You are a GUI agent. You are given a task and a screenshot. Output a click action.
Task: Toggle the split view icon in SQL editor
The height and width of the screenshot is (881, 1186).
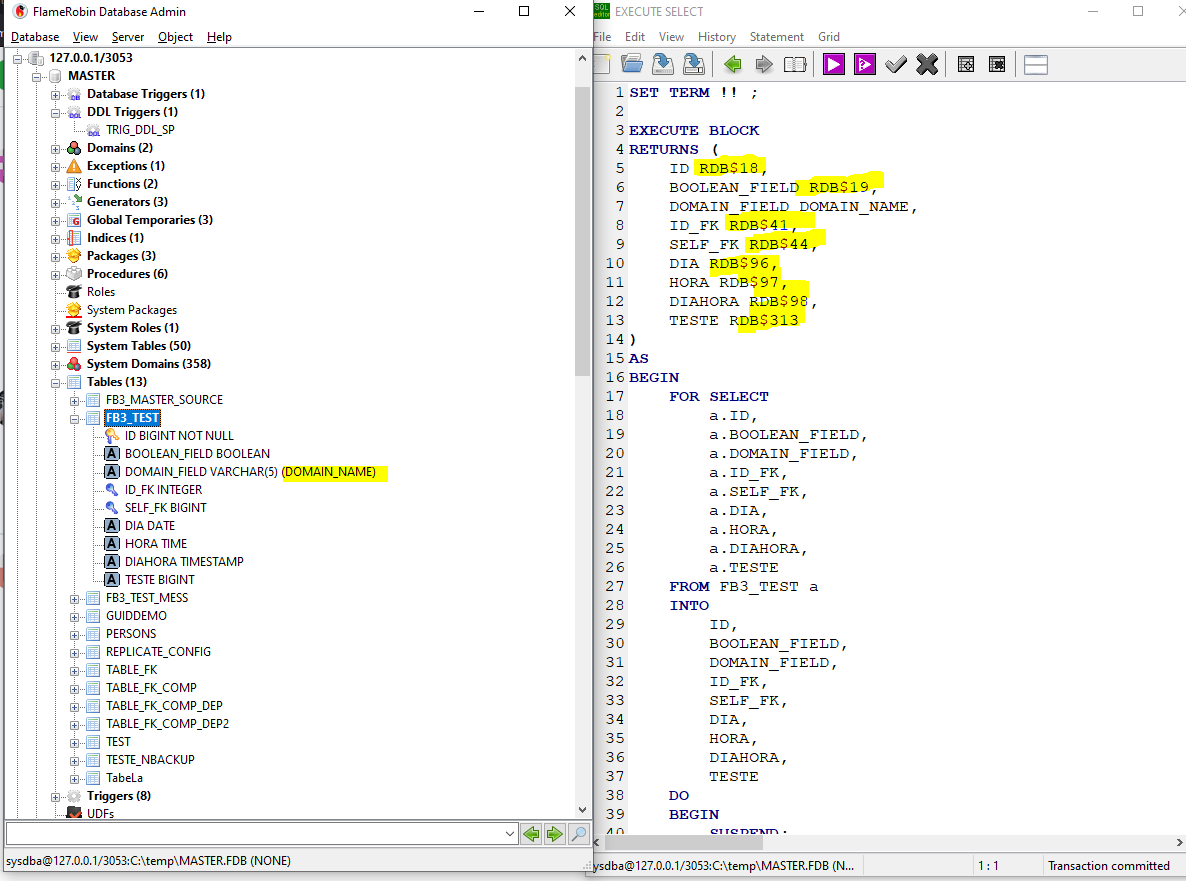pos(1035,65)
